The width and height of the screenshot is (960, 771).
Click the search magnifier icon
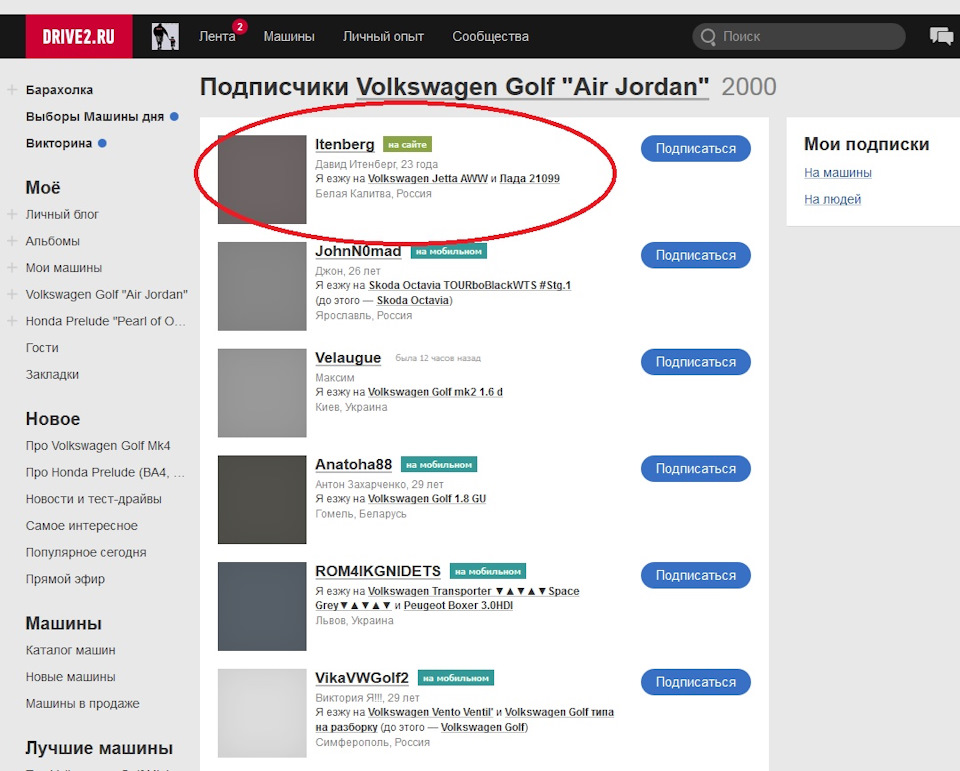tap(708, 37)
